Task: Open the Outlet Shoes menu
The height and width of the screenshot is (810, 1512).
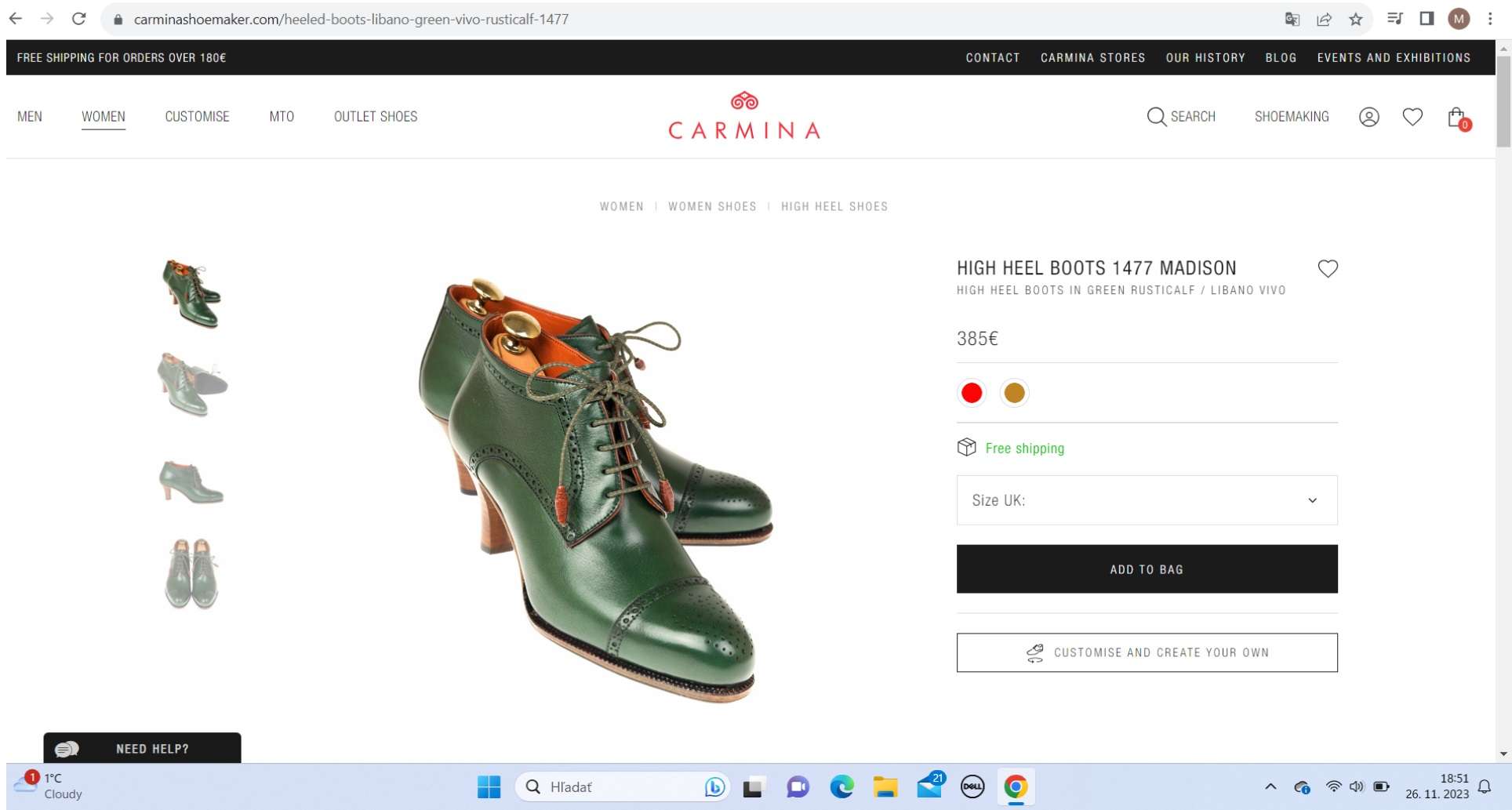Action: (x=376, y=117)
